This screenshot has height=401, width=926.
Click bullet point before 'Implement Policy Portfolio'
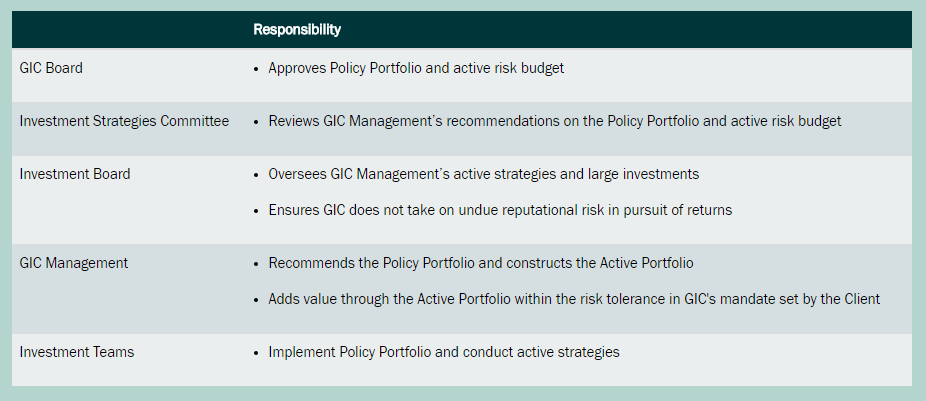click(257, 353)
